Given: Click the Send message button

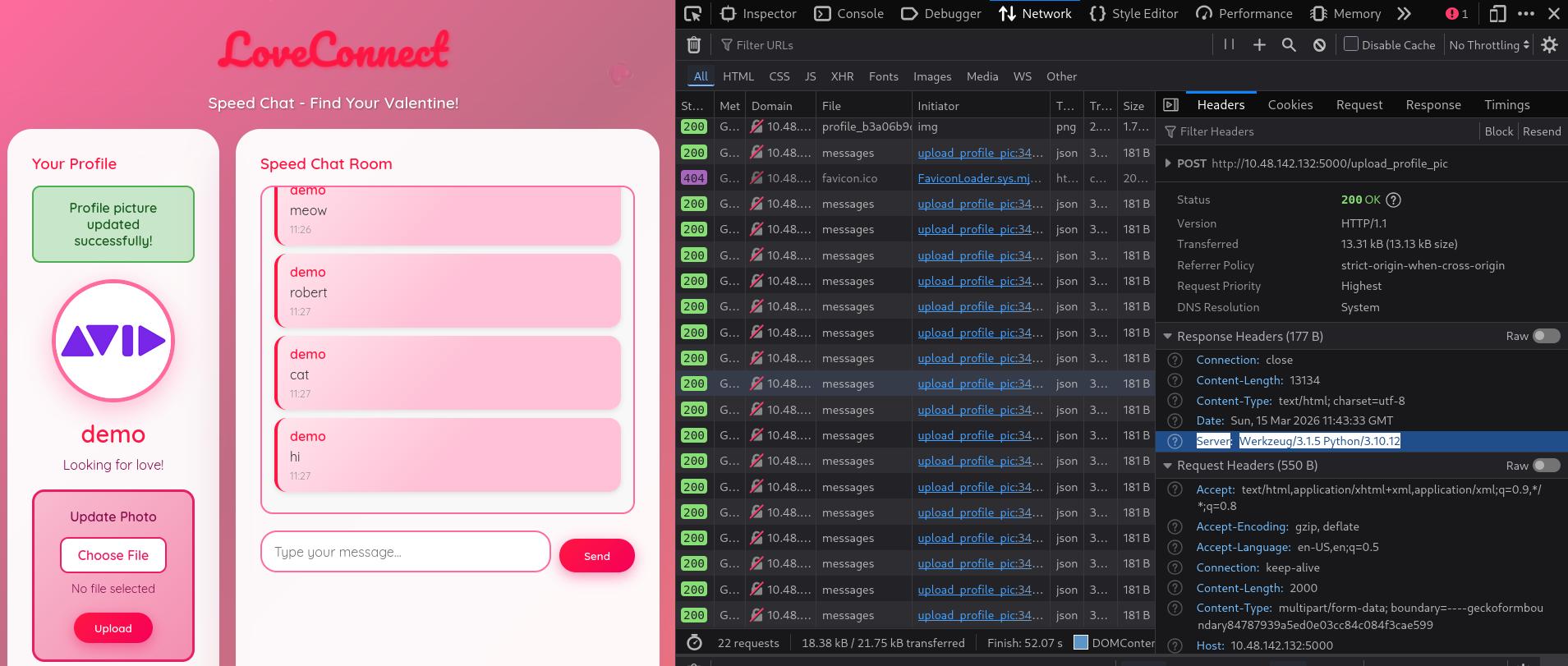Looking at the screenshot, I should 596,556.
